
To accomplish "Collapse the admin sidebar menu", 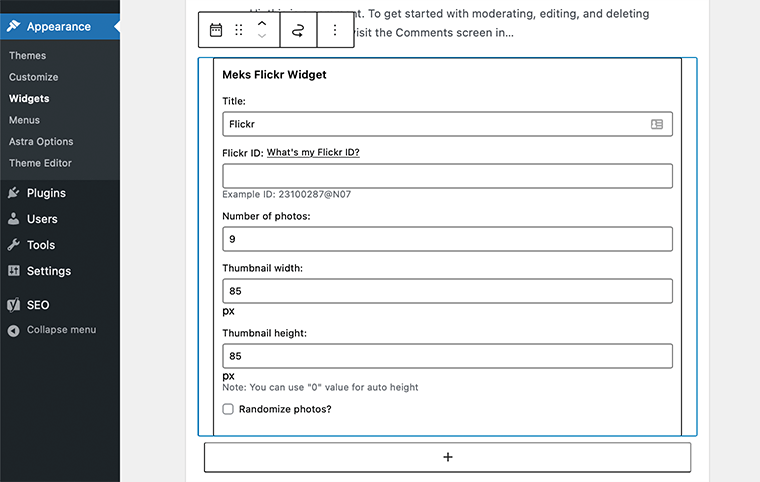I will [60, 330].
